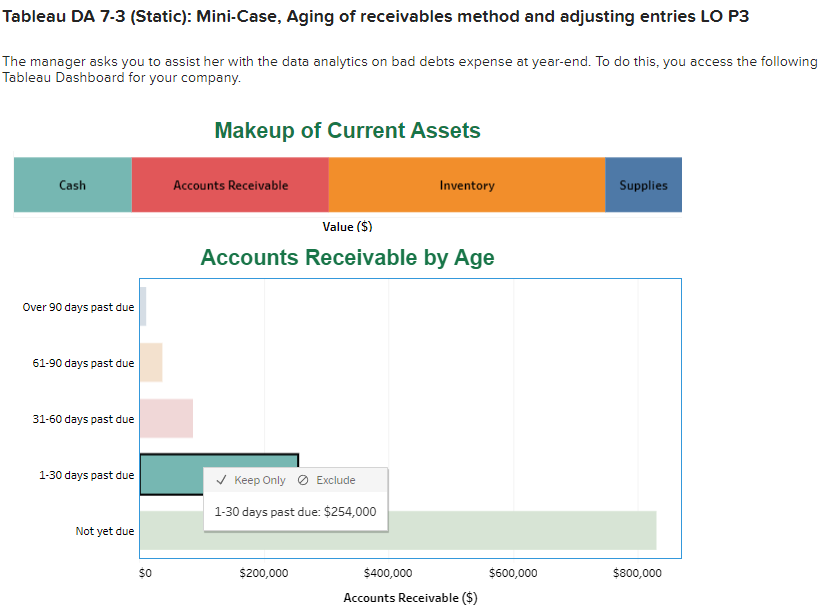
Task: Click the blue Supplies segment
Action: [x=644, y=185]
